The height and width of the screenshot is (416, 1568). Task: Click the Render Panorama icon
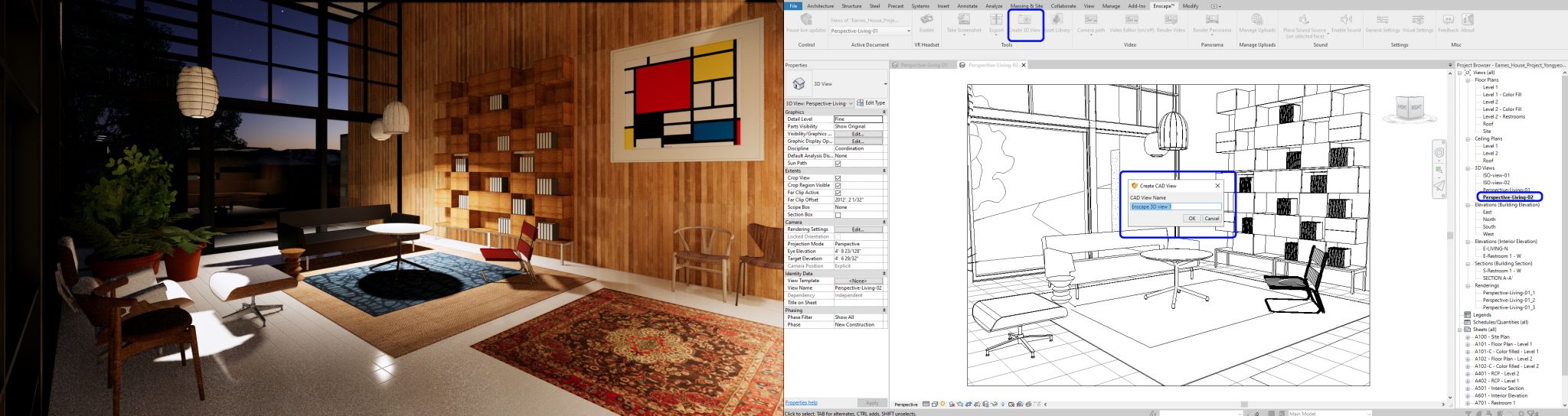pos(1212,19)
